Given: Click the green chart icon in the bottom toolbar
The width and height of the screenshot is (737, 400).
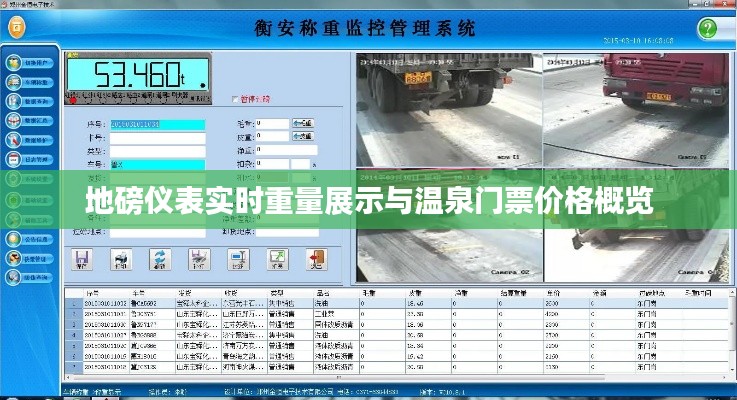Looking at the screenshot, I should coord(277,259).
